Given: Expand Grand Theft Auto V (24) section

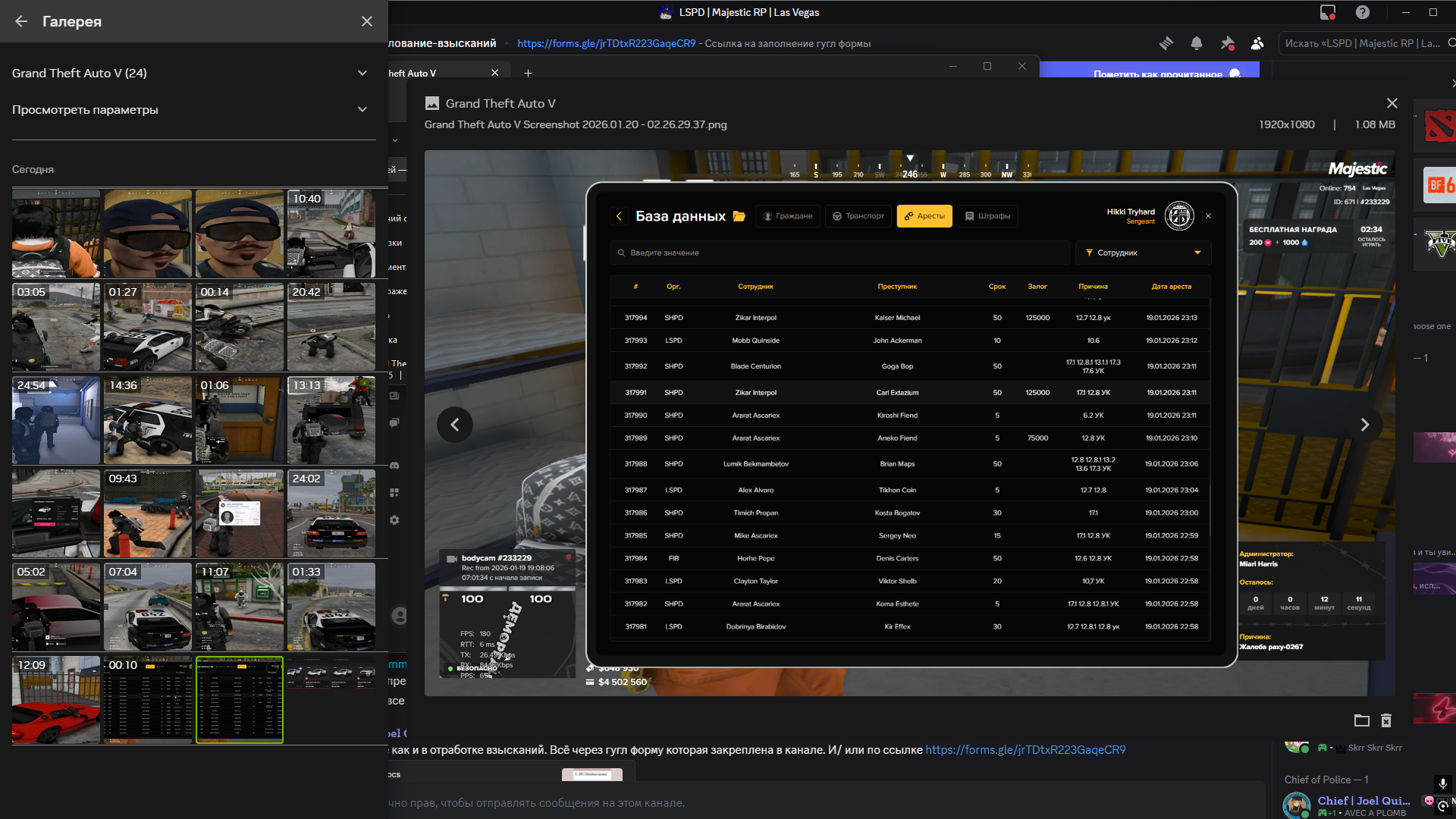Looking at the screenshot, I should point(362,73).
